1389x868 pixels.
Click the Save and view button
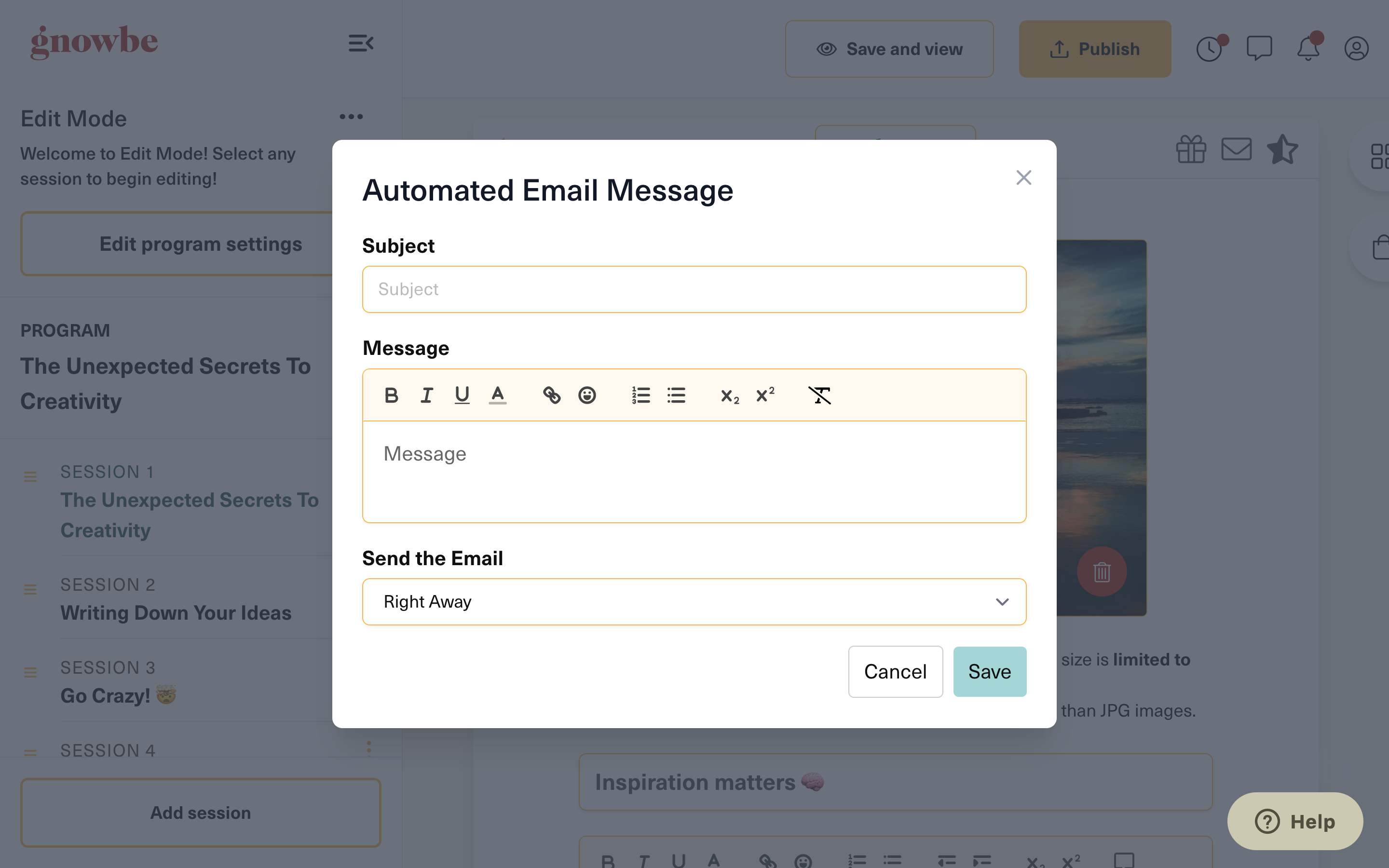coord(889,49)
